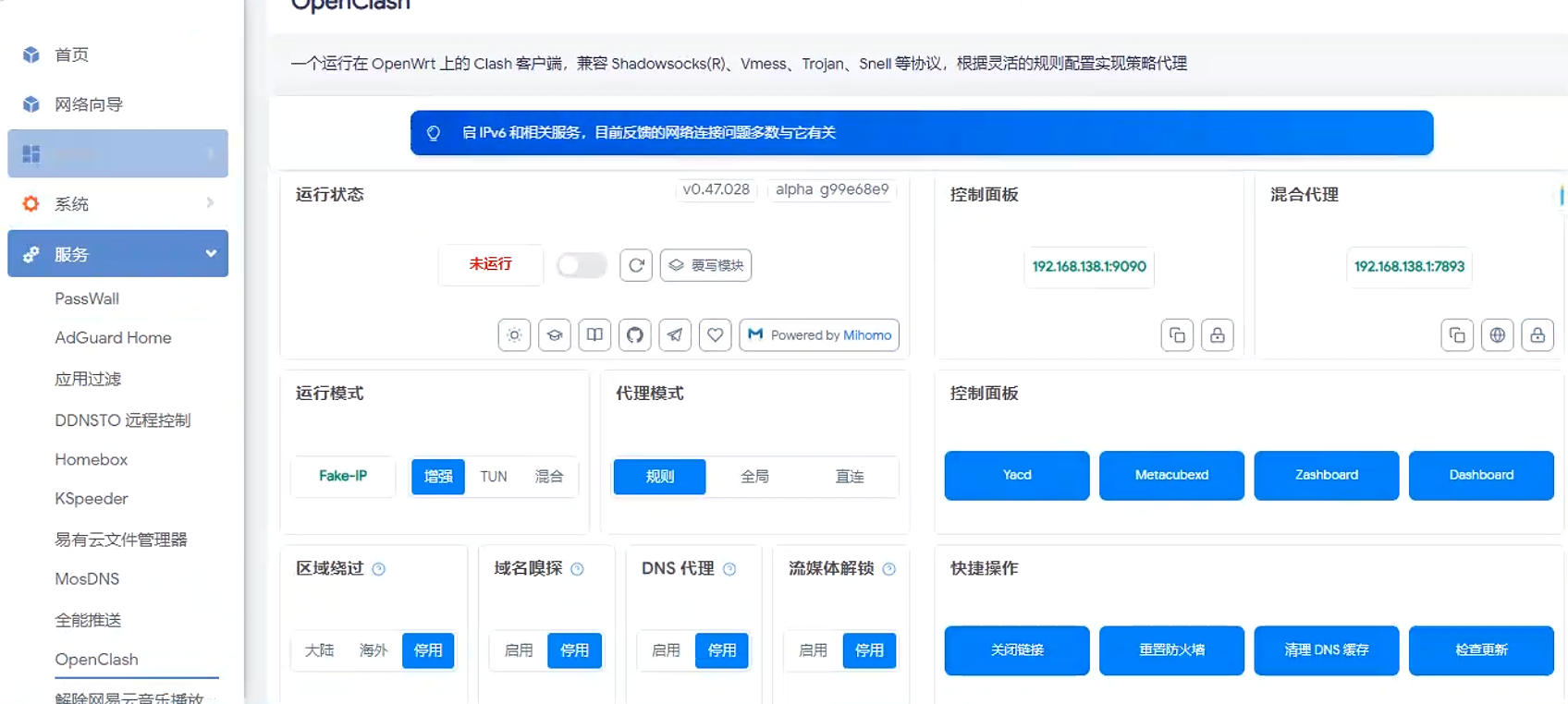Expand the 系统 menu chevron
This screenshot has width=1568, height=704.
click(211, 202)
